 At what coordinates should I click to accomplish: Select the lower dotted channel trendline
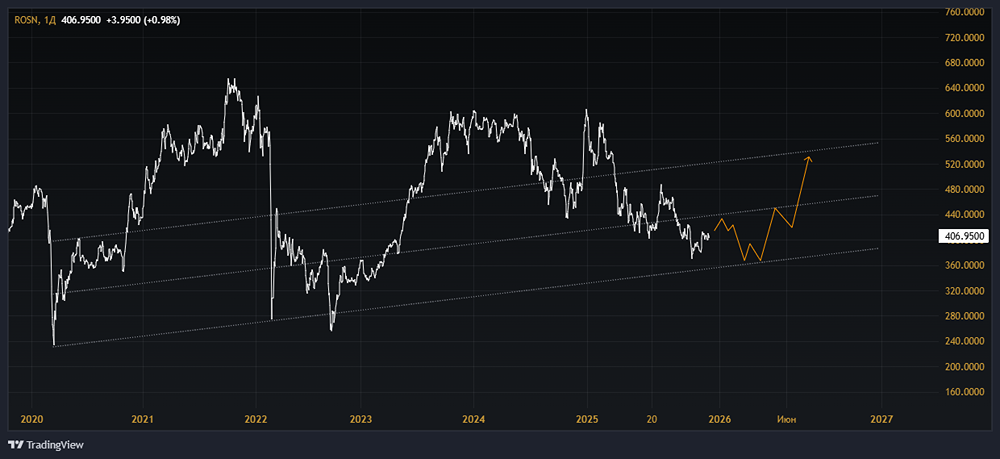[x=466, y=298]
